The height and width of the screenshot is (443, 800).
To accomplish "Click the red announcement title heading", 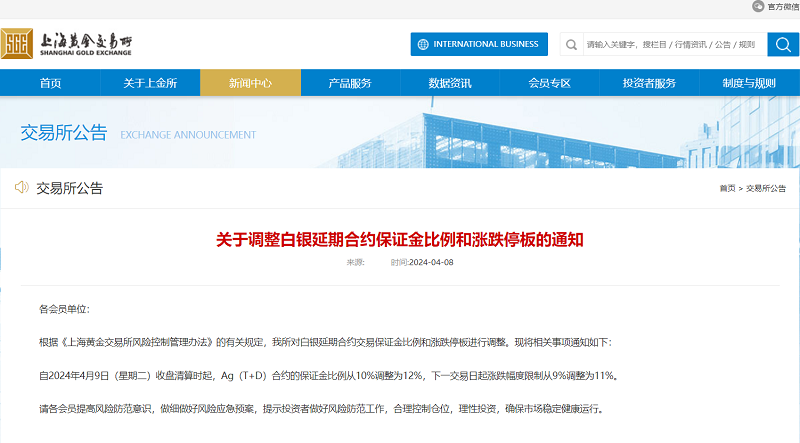I will pyautogui.click(x=399, y=239).
